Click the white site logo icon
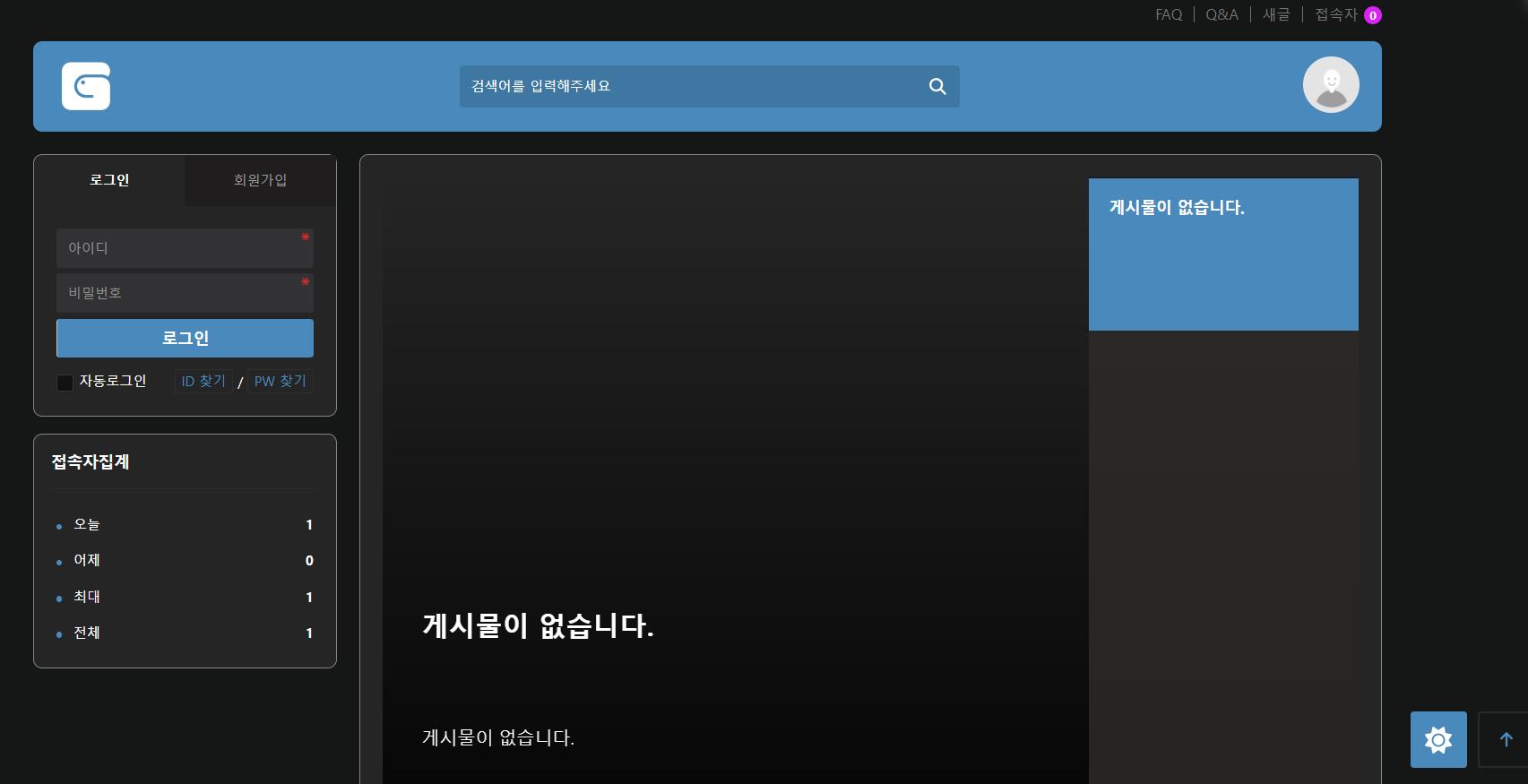Screen dimensions: 1528x784 pos(86,86)
